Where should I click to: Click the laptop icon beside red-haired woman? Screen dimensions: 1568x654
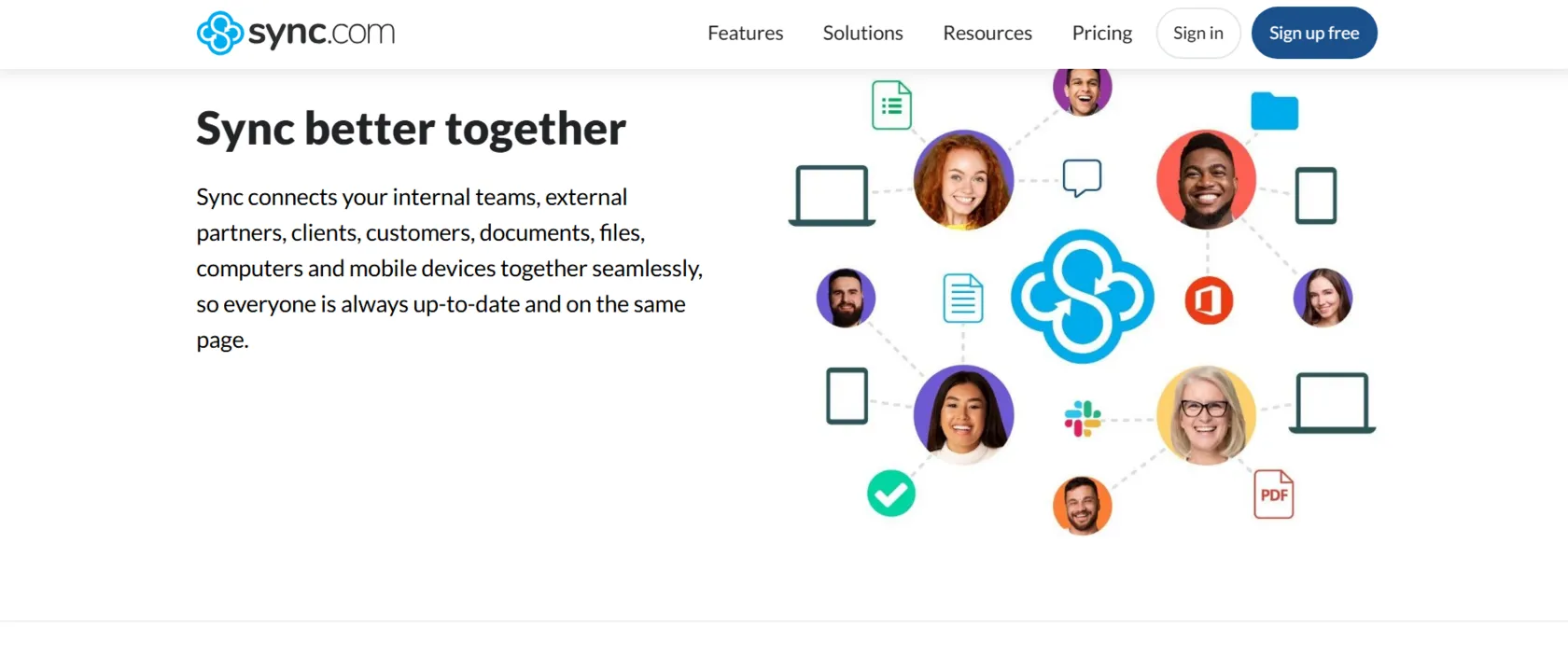pyautogui.click(x=832, y=196)
